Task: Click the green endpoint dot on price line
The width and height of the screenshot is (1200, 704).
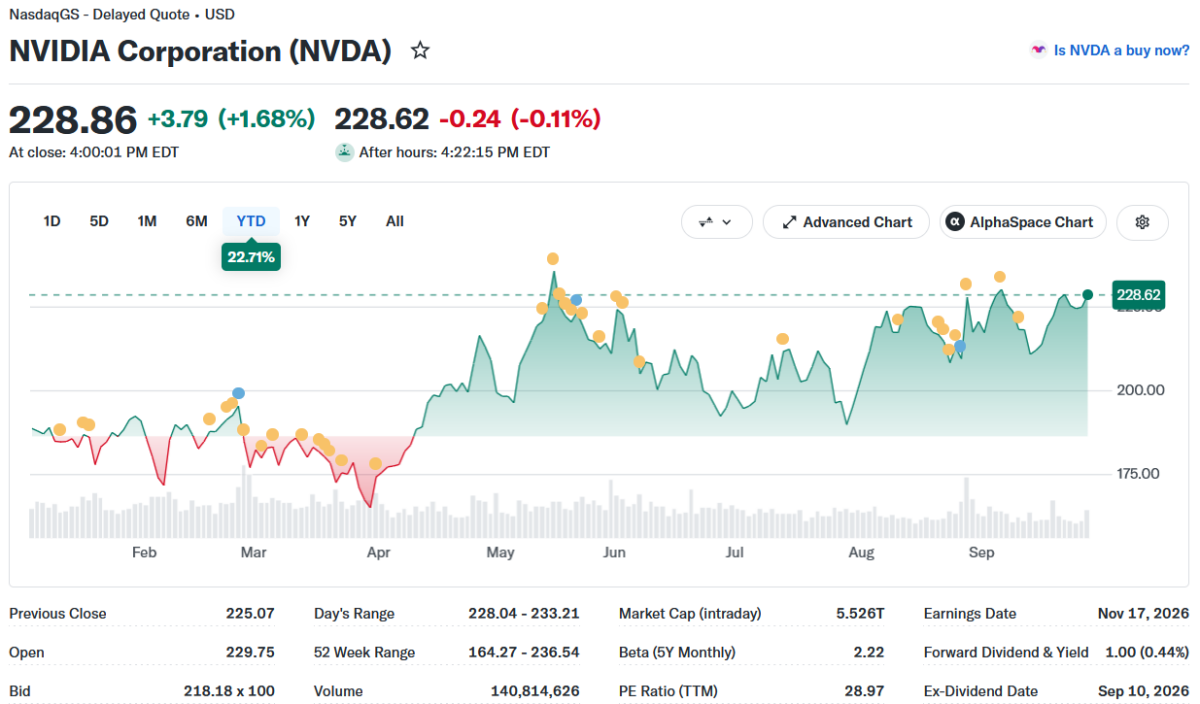Action: [1088, 295]
